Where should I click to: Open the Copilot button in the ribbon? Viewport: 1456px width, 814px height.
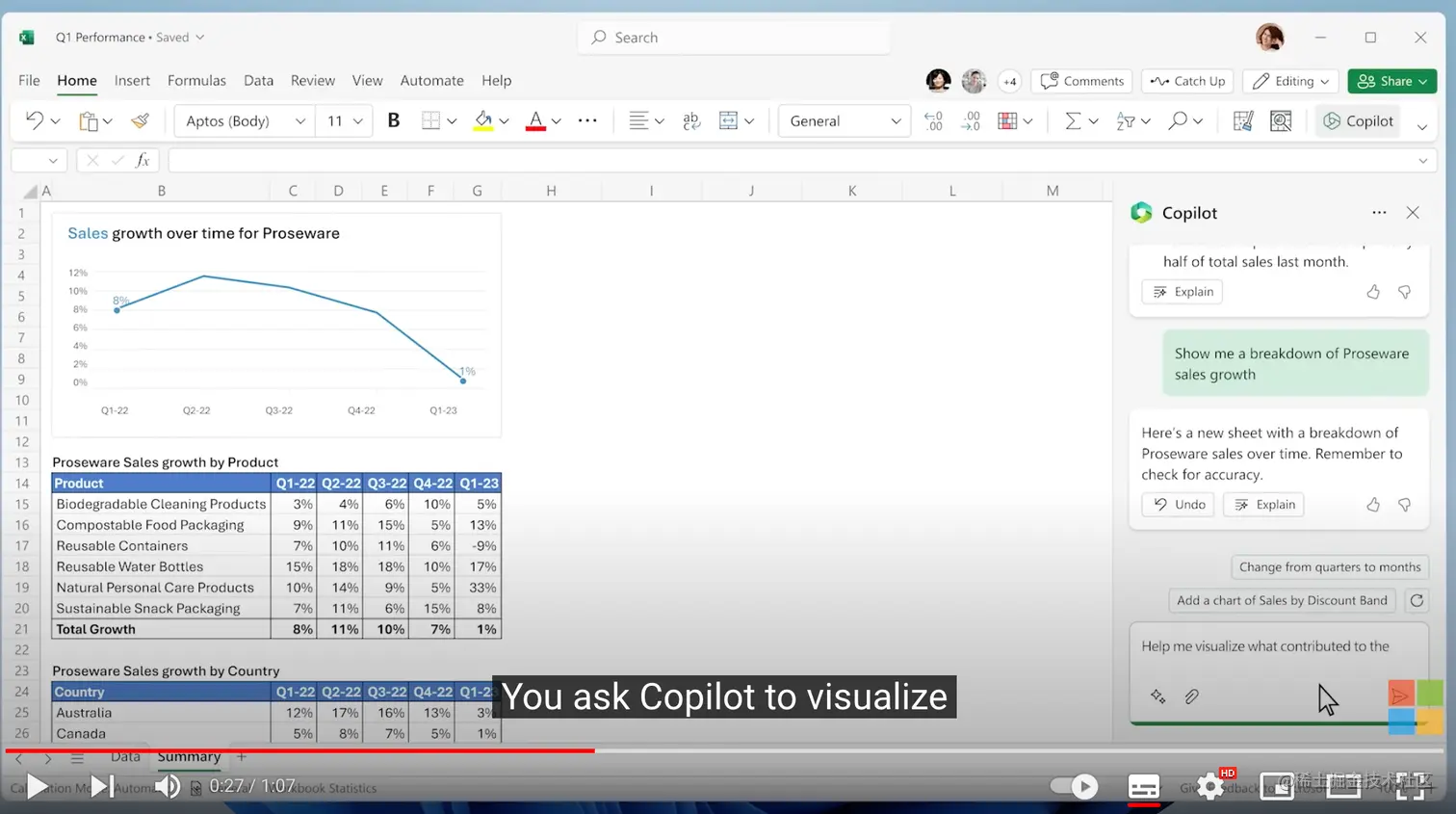[1358, 120]
